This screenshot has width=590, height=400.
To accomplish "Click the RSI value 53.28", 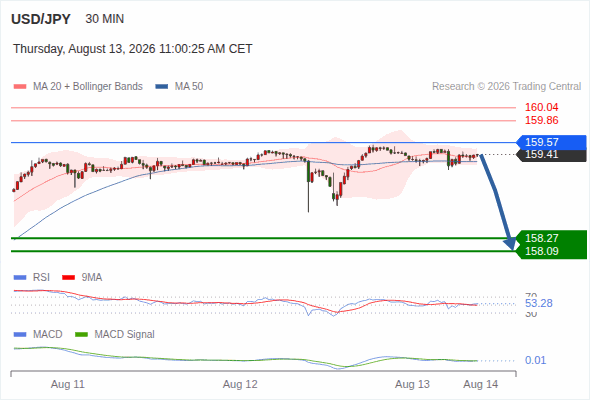I will tap(539, 303).
